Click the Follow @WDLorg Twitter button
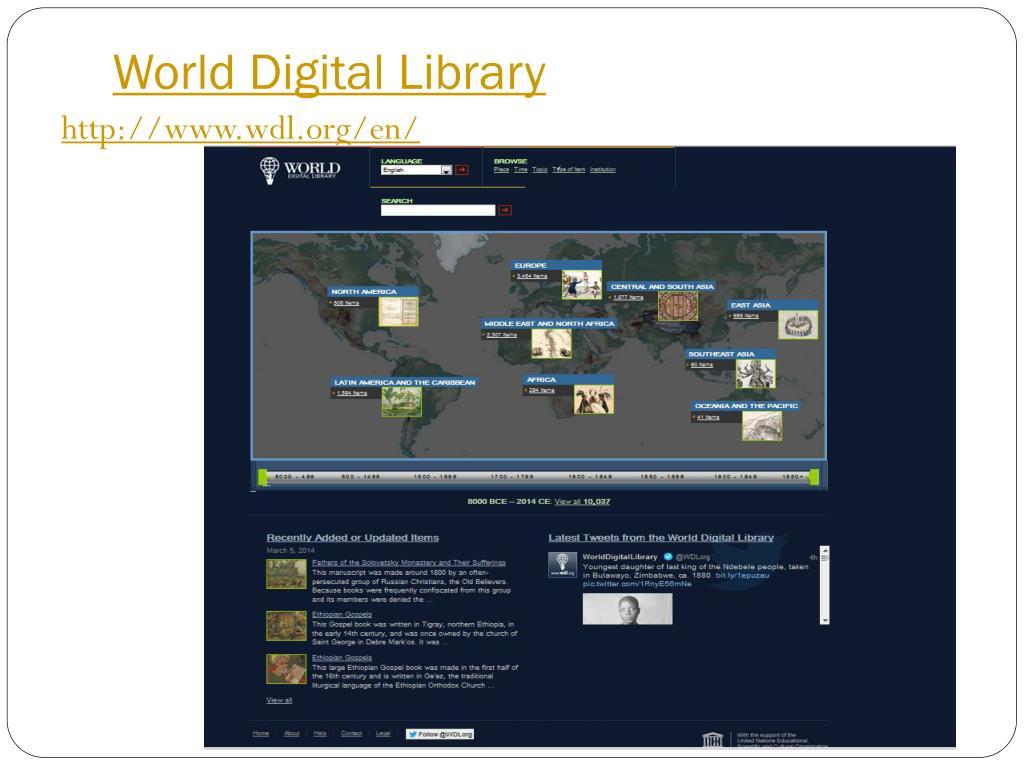This screenshot has width=1024, height=768. point(440,734)
